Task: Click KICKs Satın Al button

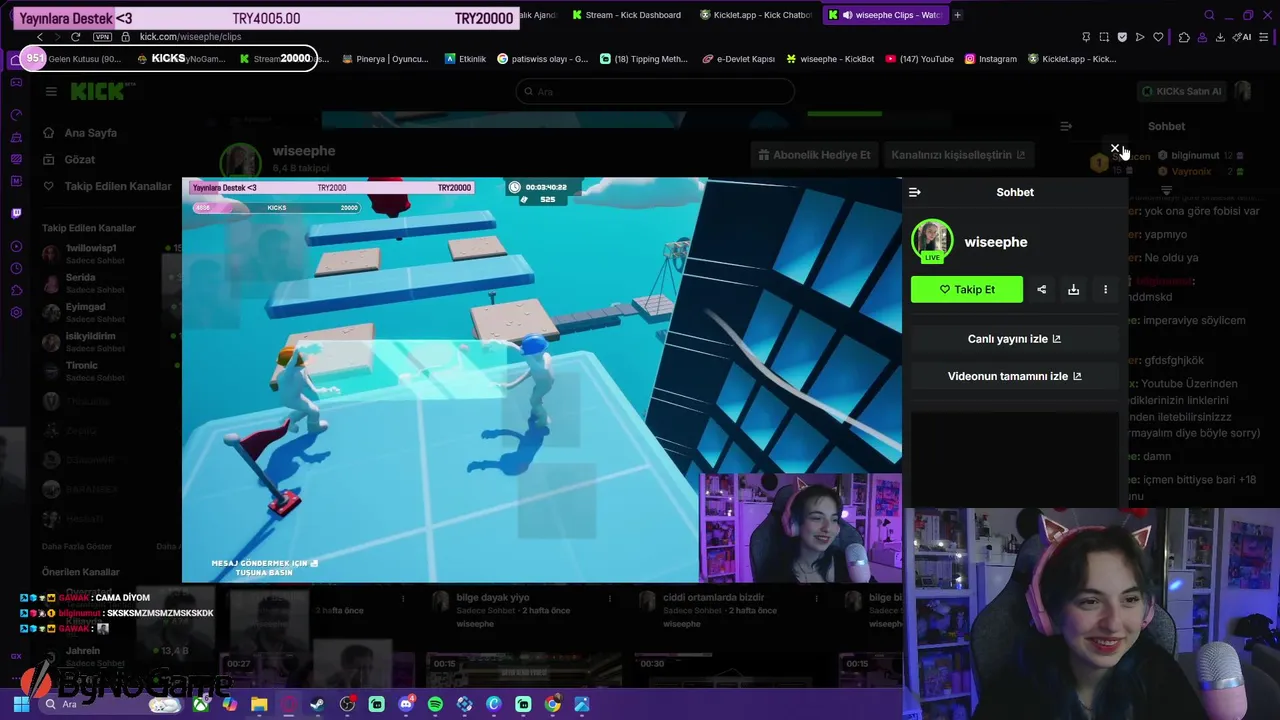Action: pos(1182,91)
